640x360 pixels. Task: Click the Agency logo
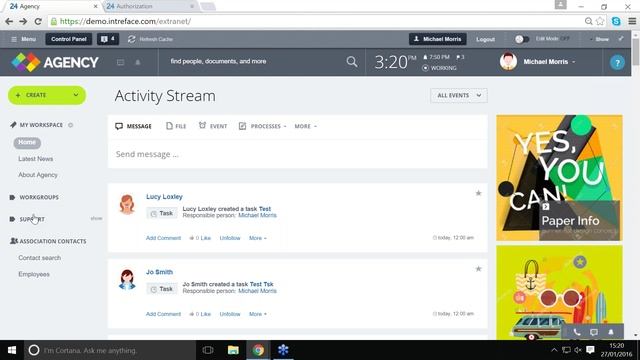pos(55,62)
